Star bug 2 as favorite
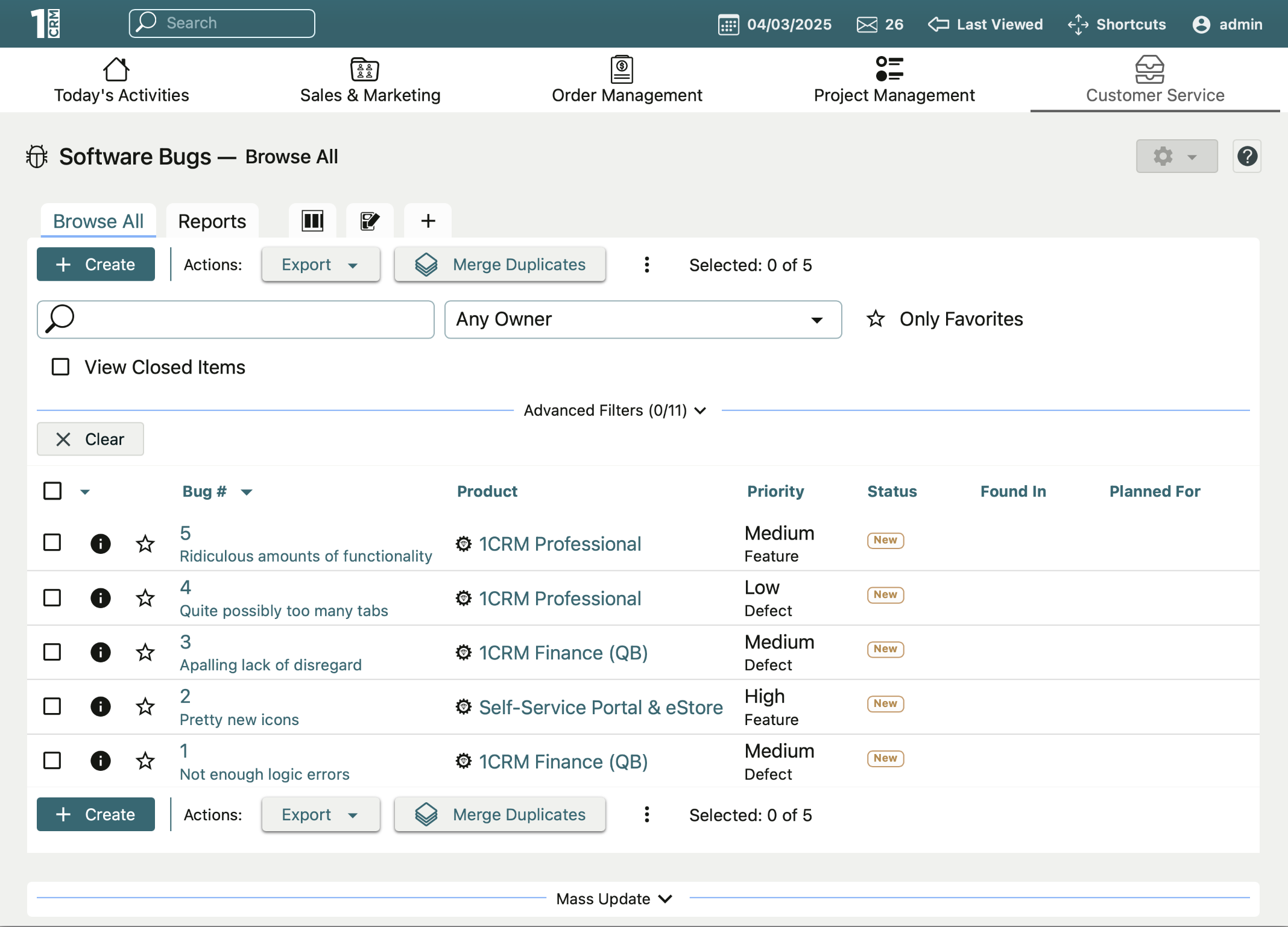Viewport: 1288px width, 927px height. (145, 706)
